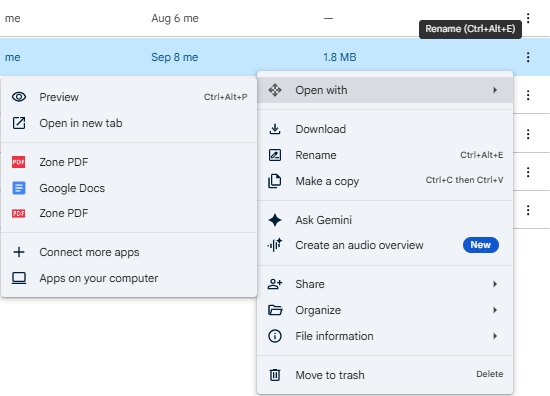Click the Download arrow icon
550x396 pixels.
tap(275, 129)
